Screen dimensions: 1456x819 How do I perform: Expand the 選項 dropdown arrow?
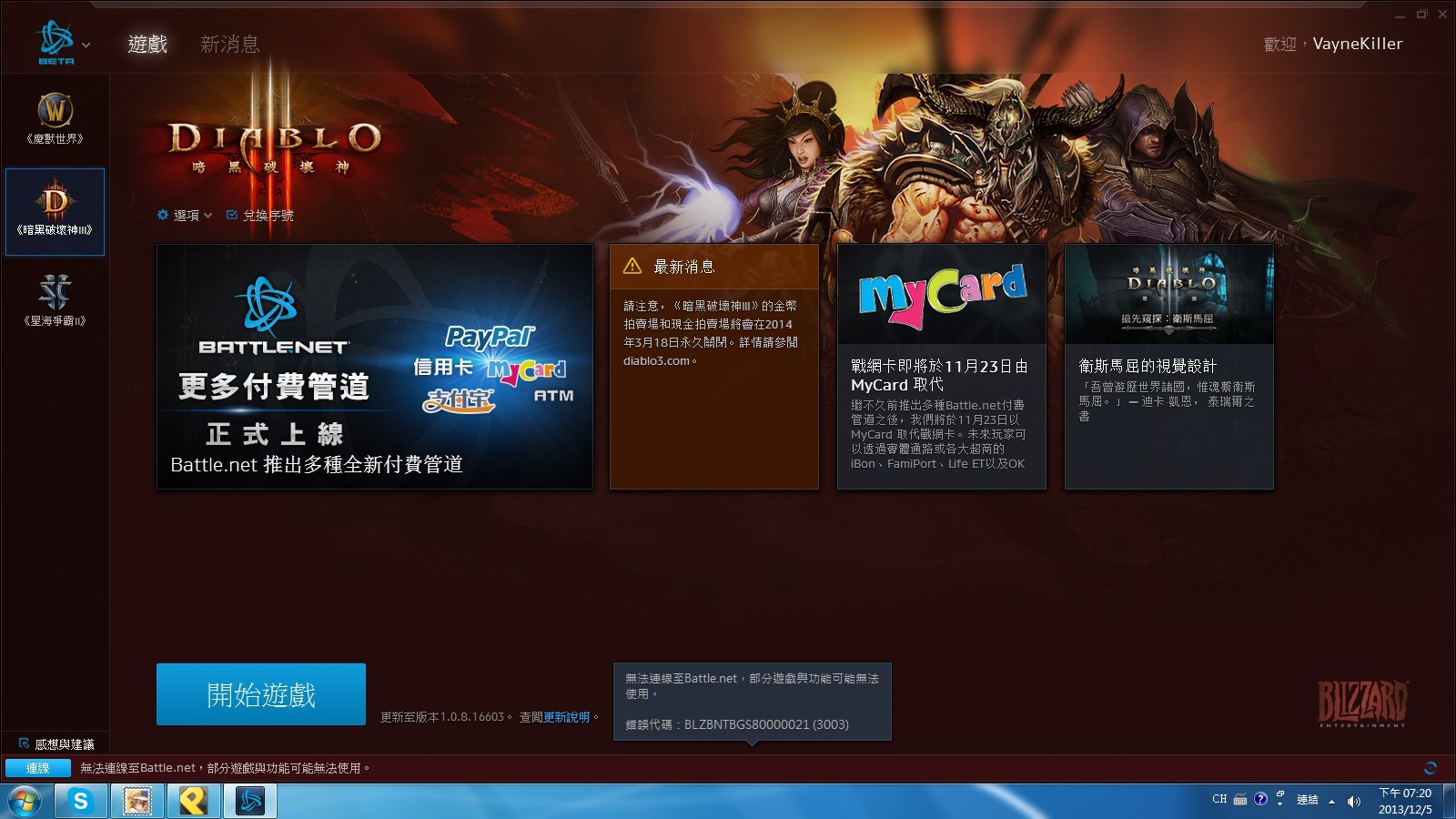click(x=208, y=216)
